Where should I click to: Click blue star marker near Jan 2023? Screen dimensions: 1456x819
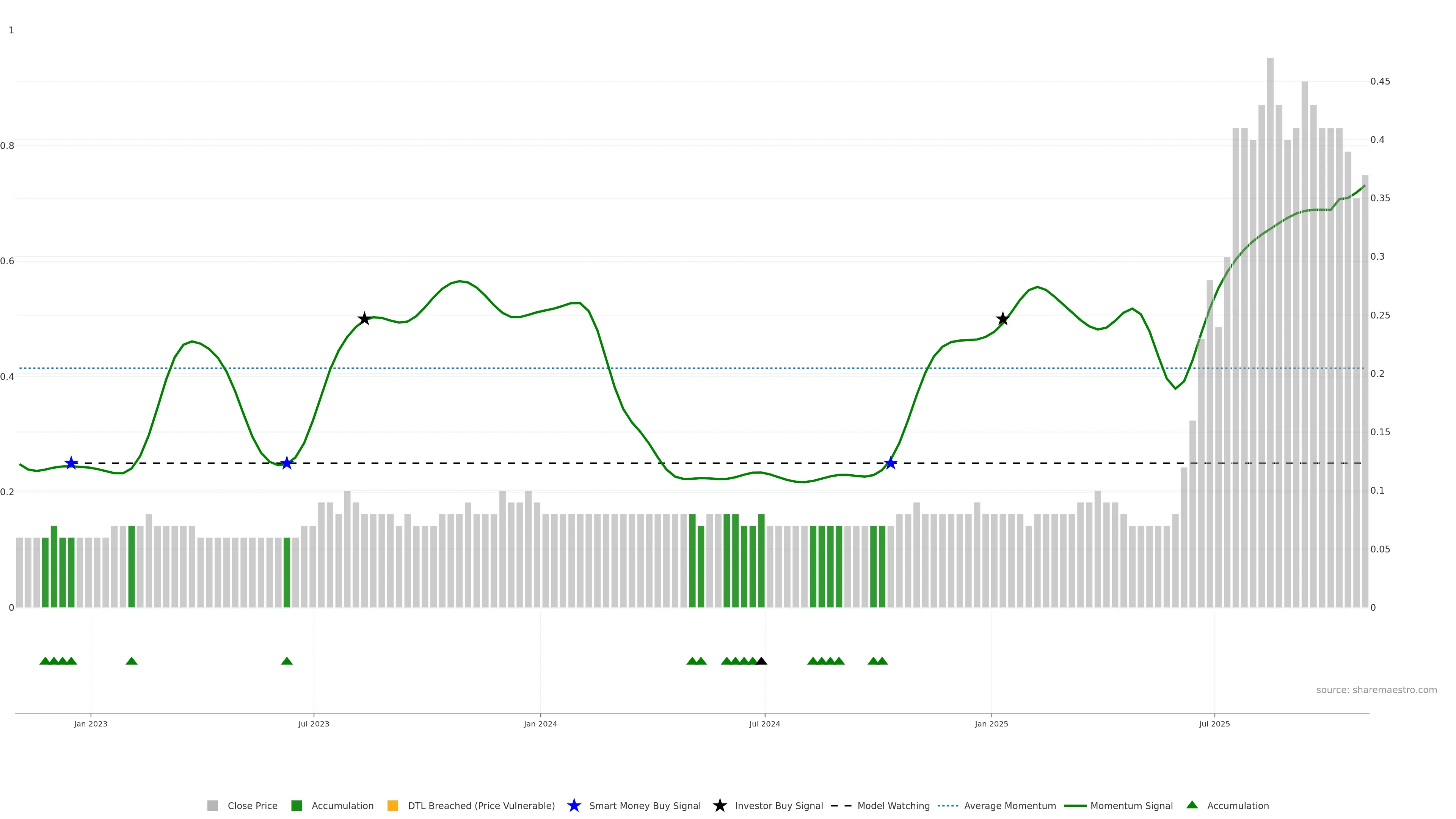[x=71, y=463]
